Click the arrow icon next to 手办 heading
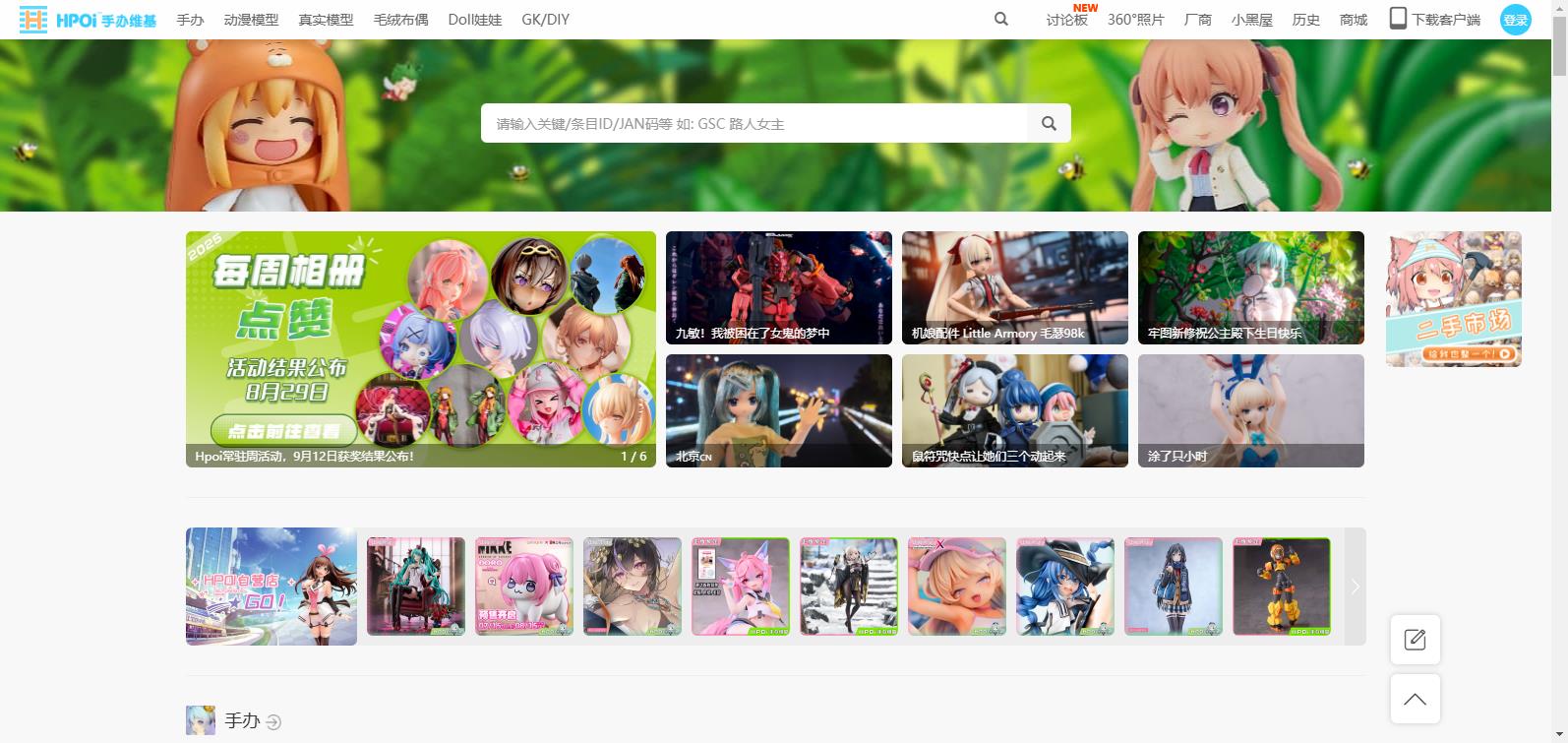Viewport: 1568px width, 743px height. (x=273, y=722)
